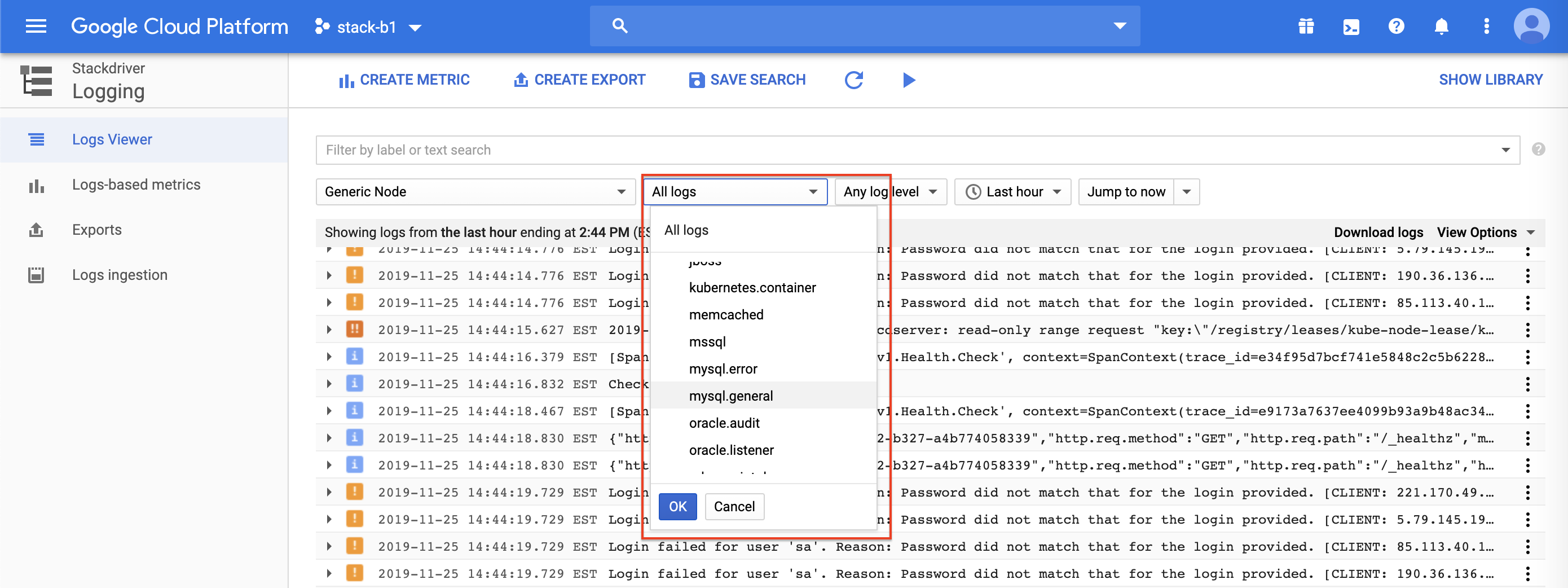Click info severity icon on 14:44:16.832 row
Image resolution: width=1568 pixels, height=588 pixels.
pyautogui.click(x=354, y=384)
